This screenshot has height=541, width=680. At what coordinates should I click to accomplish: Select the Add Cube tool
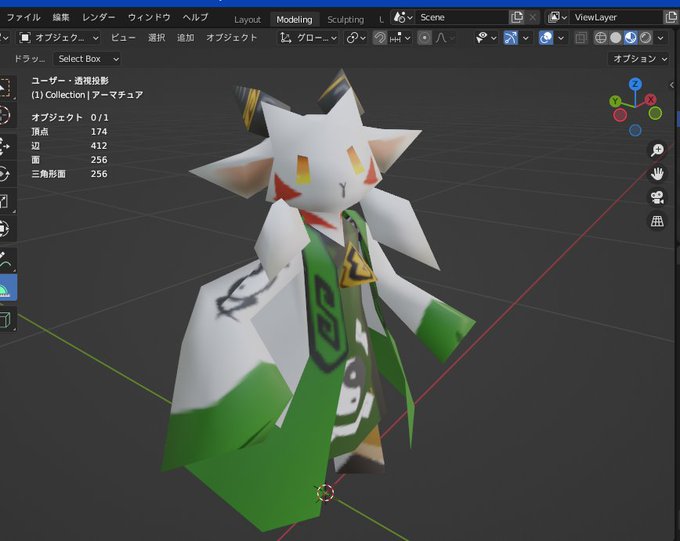point(5,319)
